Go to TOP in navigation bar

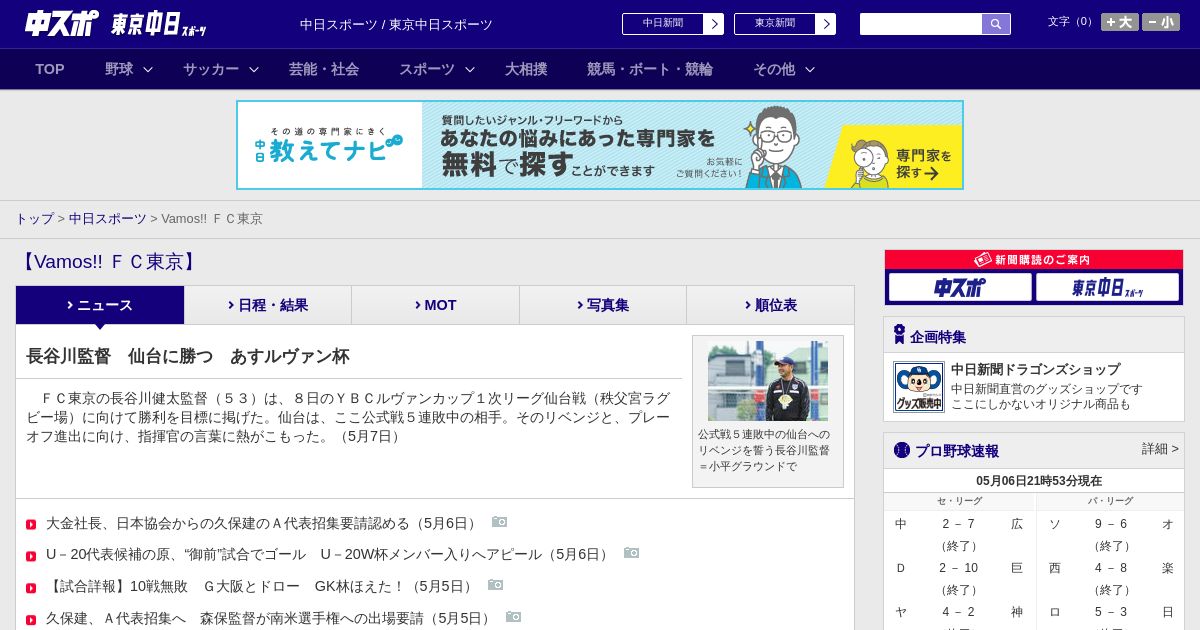coord(50,69)
